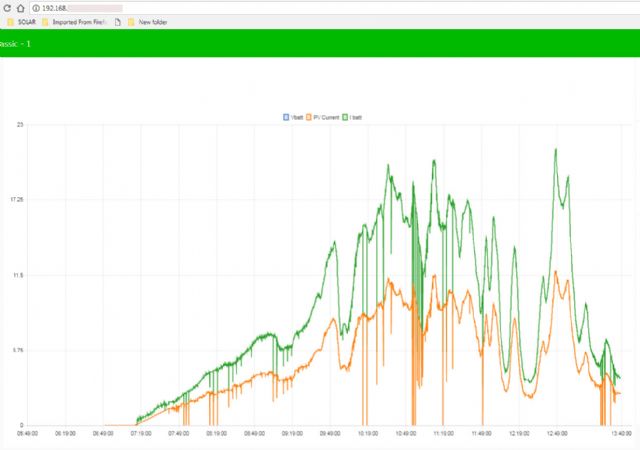
Task: Open site information icon beside the URL
Action: (36, 7)
